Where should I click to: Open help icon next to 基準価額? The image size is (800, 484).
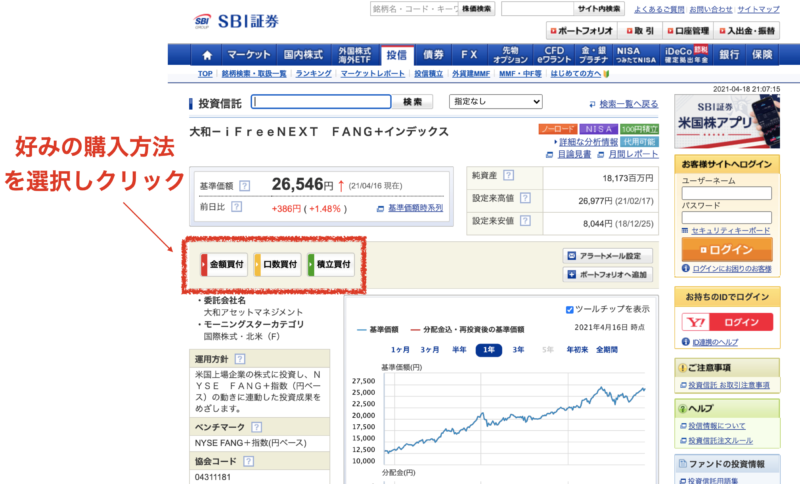tap(245, 186)
